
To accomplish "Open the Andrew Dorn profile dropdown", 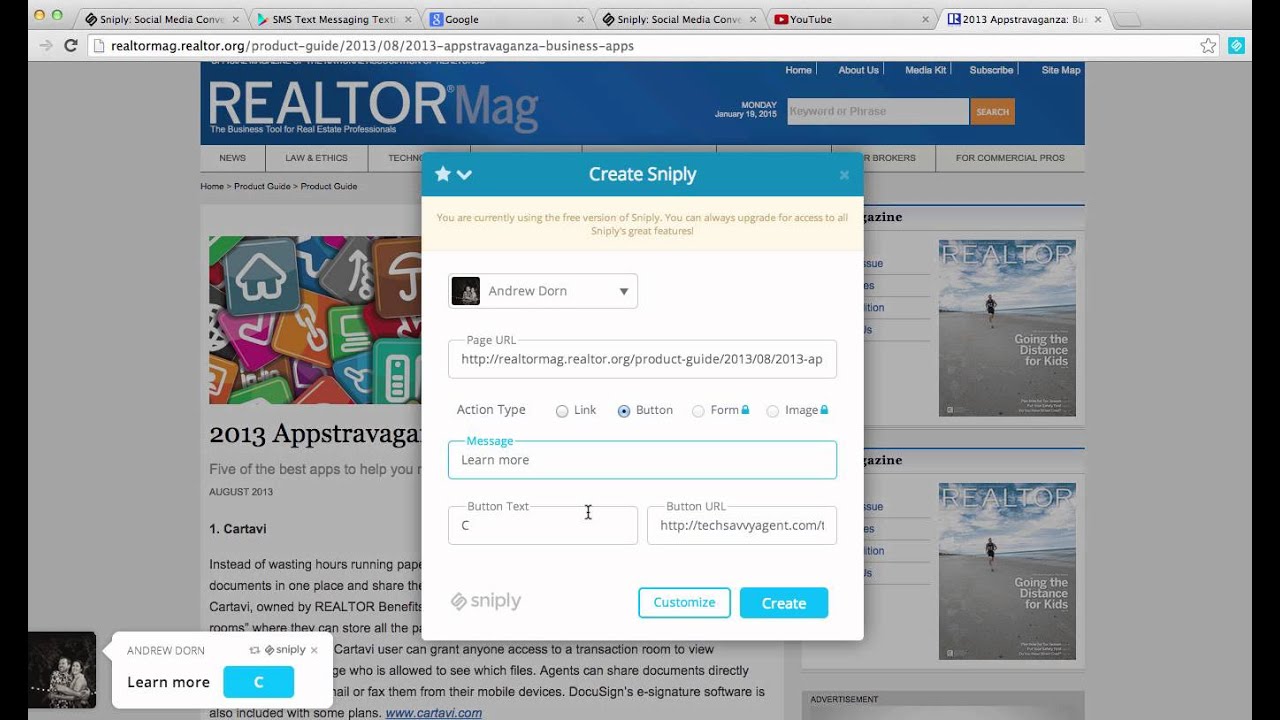I will pyautogui.click(x=543, y=291).
